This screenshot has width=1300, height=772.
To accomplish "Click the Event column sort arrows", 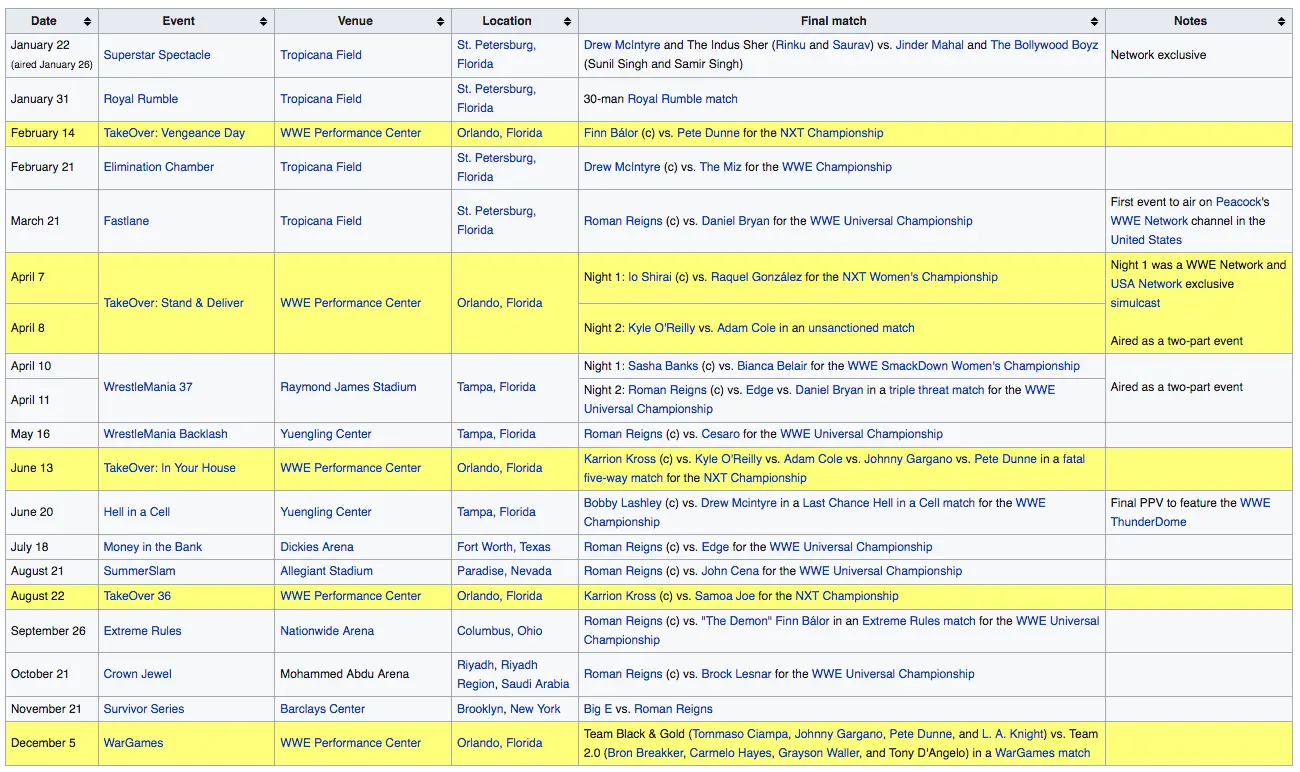I will coord(263,21).
